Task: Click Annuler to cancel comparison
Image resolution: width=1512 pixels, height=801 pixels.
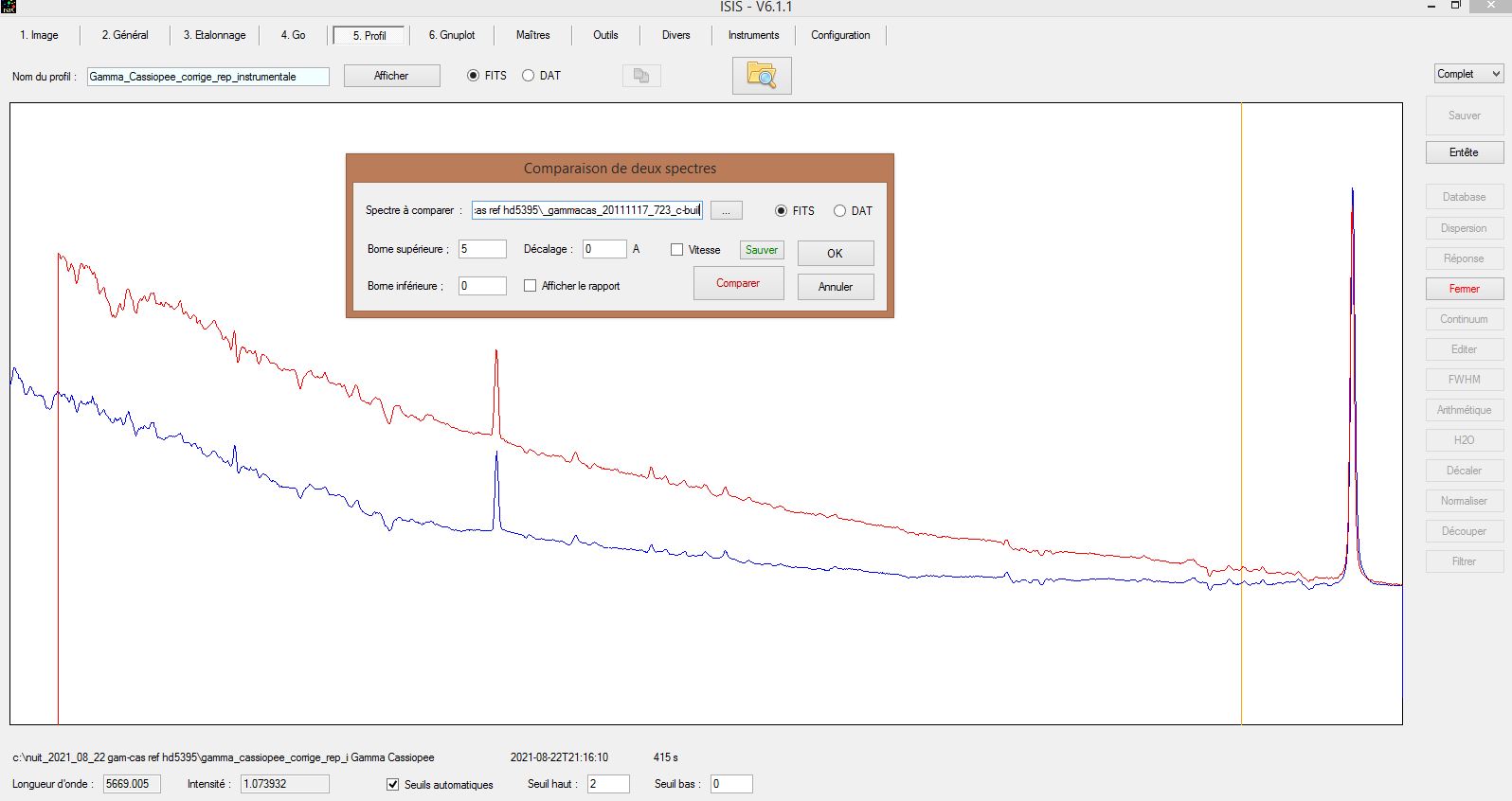Action: pyautogui.click(x=835, y=287)
